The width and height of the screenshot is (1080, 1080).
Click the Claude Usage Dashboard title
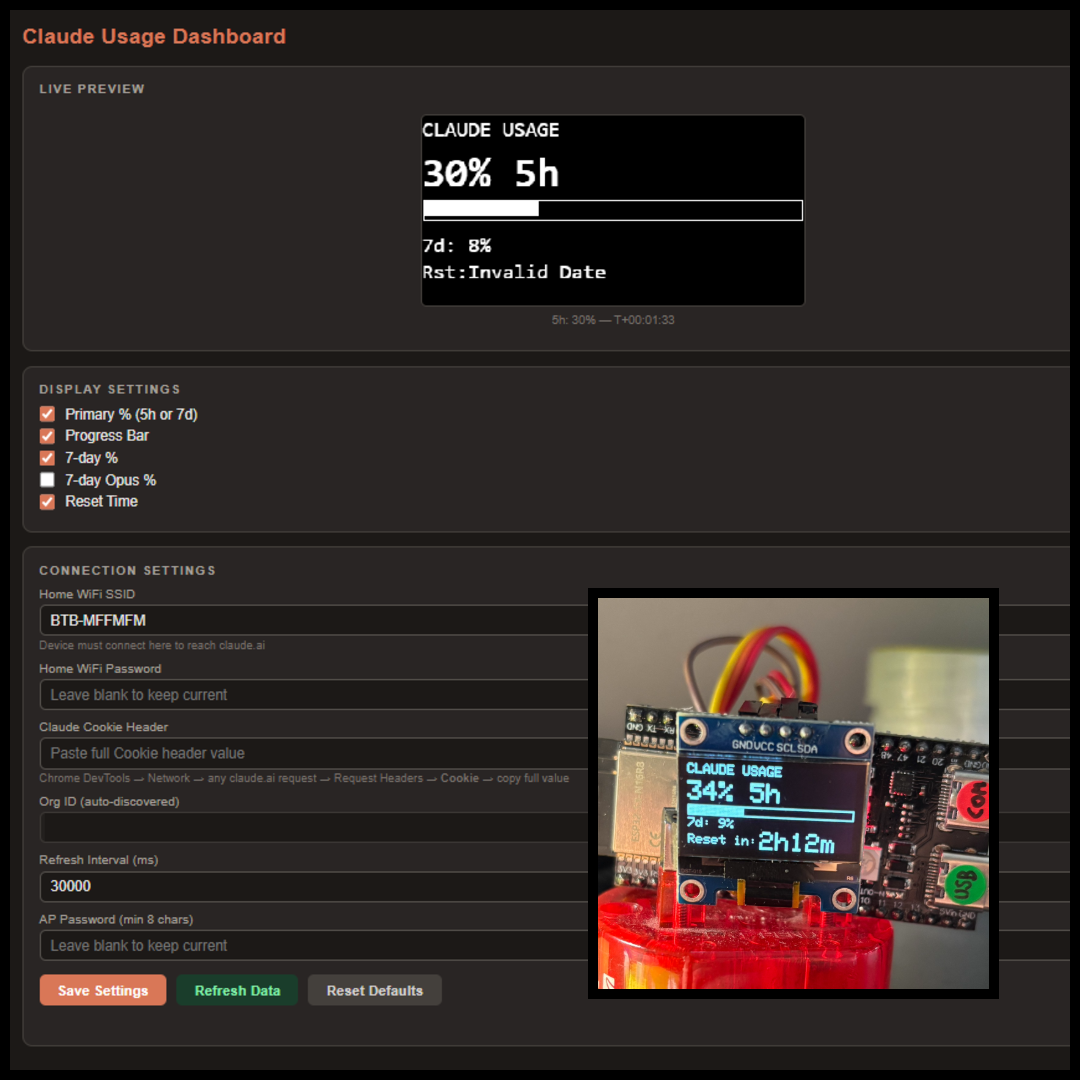154,37
